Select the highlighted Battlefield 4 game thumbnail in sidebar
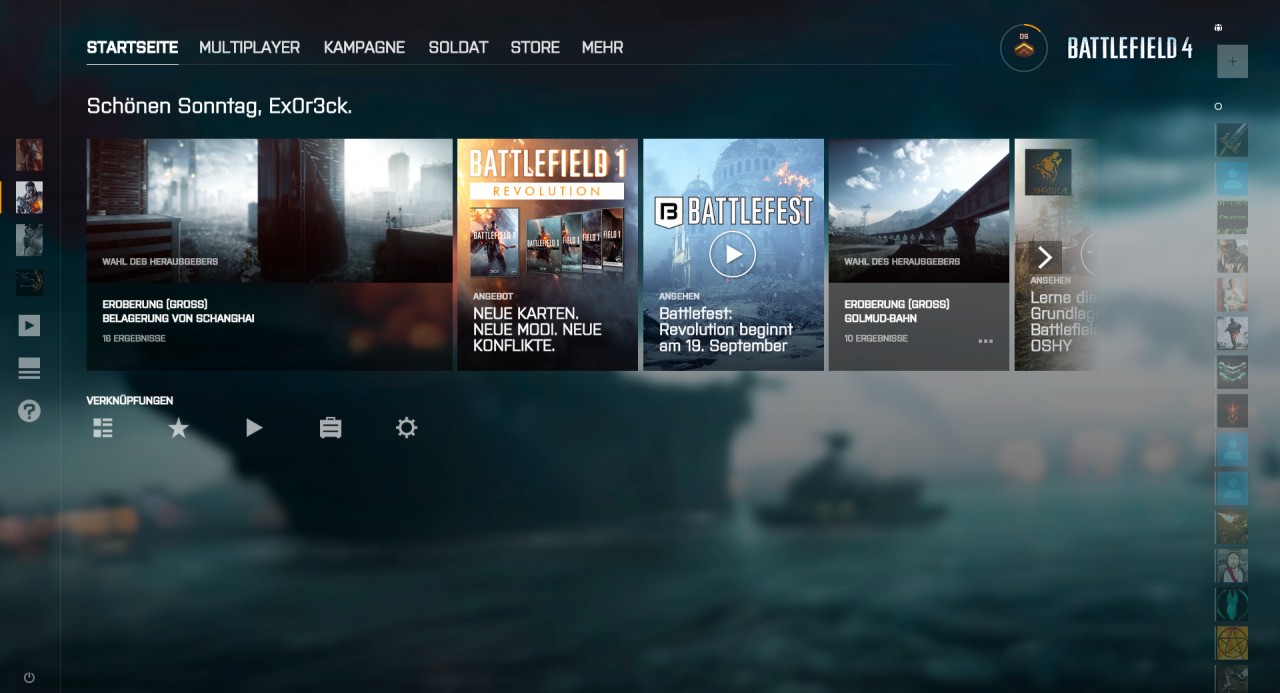 coord(29,197)
